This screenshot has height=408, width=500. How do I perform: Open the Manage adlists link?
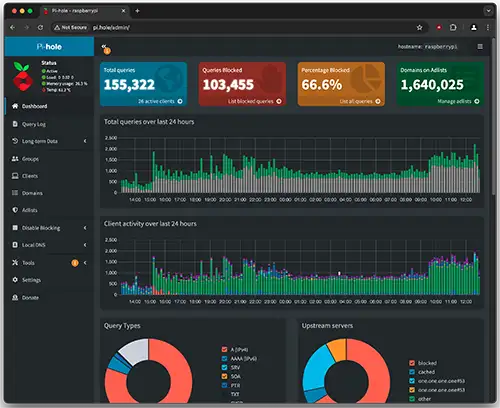(x=458, y=101)
